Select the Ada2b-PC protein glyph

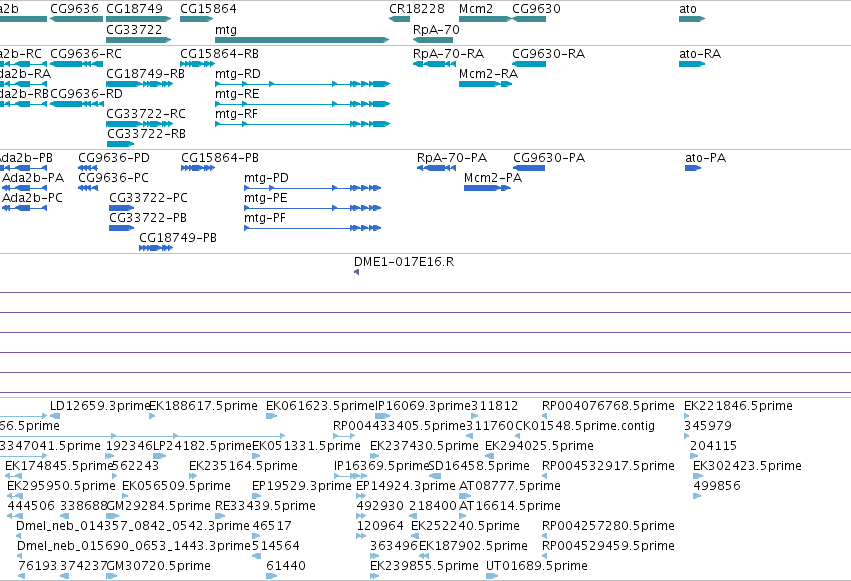(24, 208)
